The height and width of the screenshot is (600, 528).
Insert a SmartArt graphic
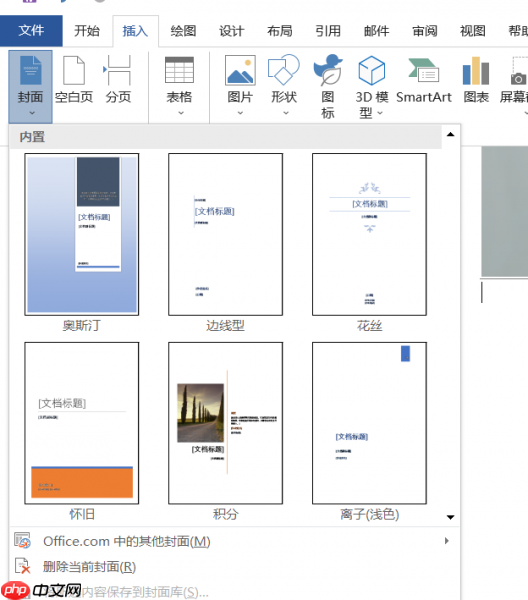(424, 81)
